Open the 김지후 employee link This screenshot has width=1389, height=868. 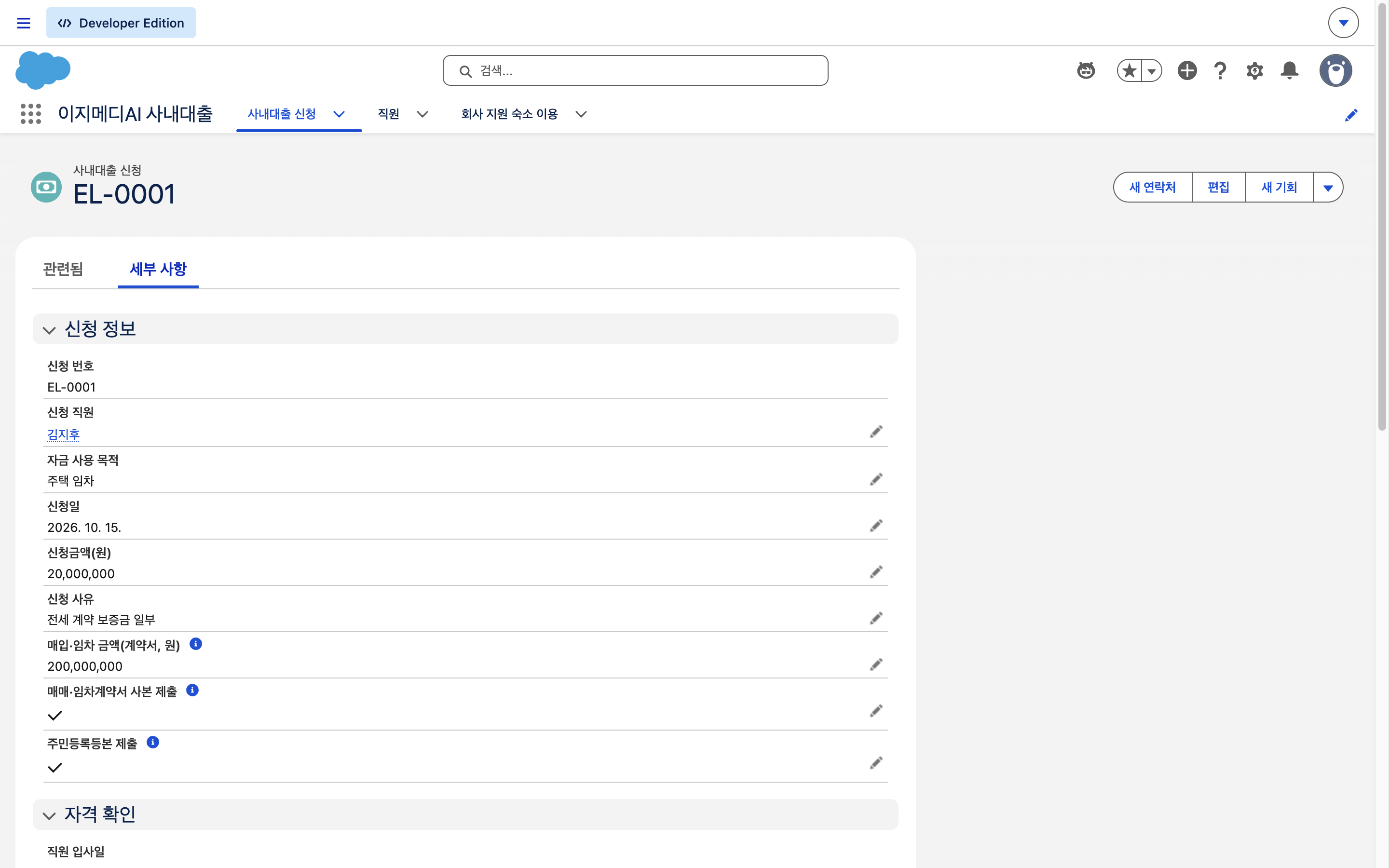pyautogui.click(x=63, y=434)
